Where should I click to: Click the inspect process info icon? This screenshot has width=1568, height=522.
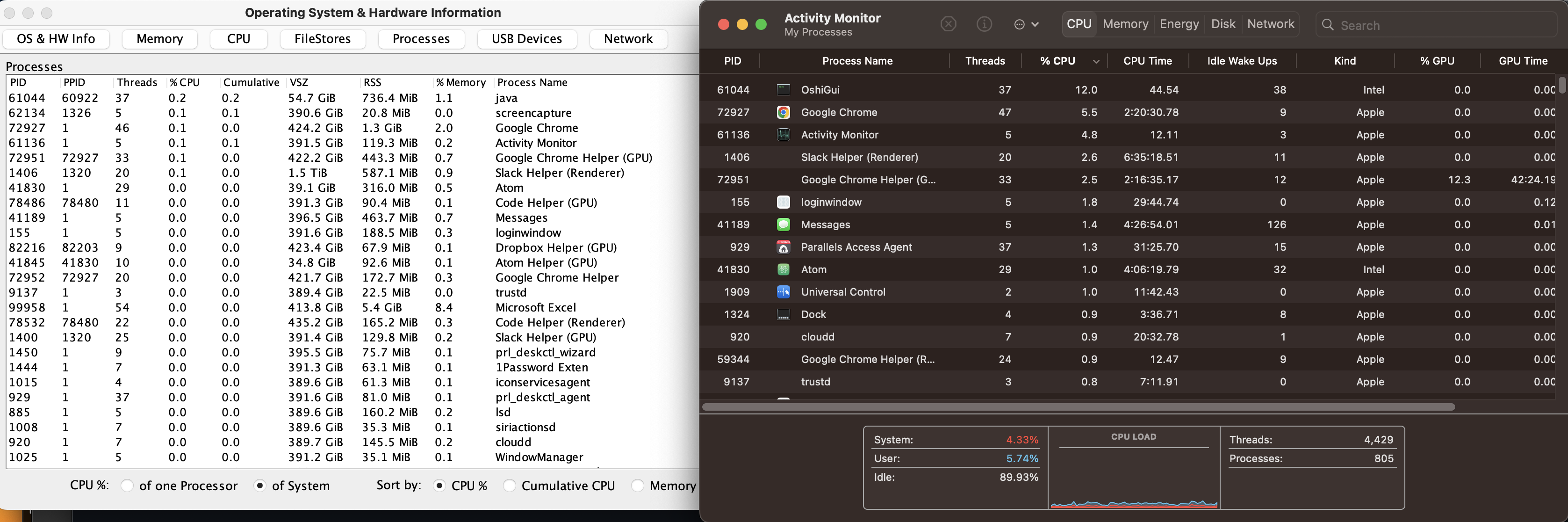(984, 24)
